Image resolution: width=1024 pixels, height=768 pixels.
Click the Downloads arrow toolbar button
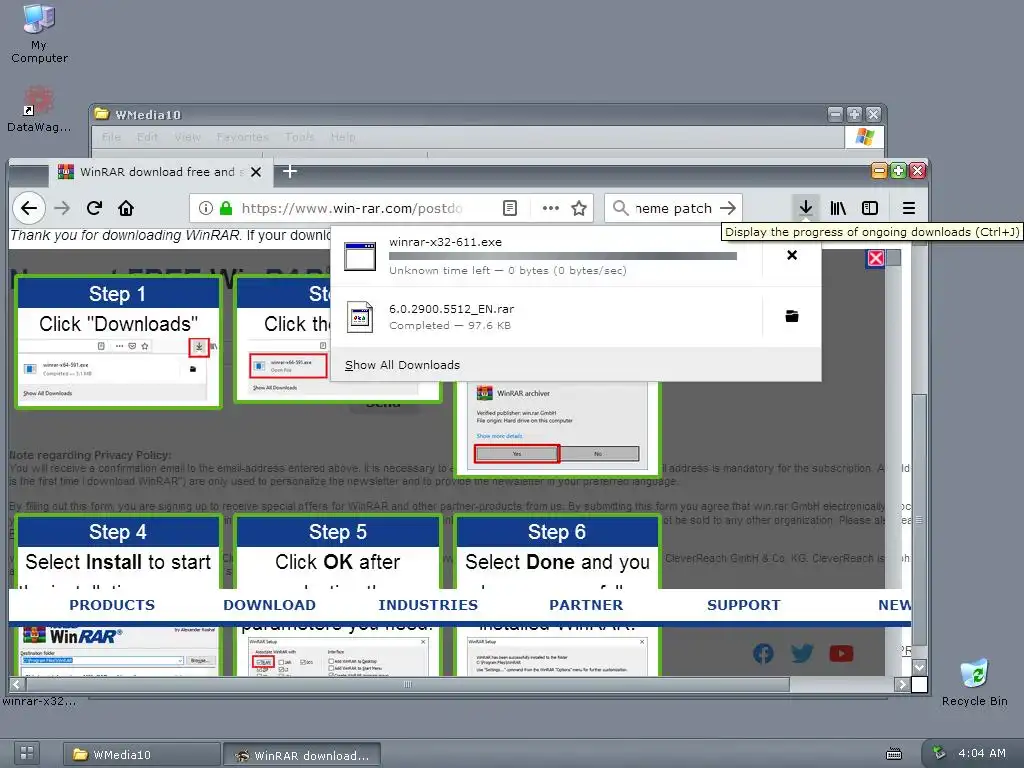[x=806, y=208]
